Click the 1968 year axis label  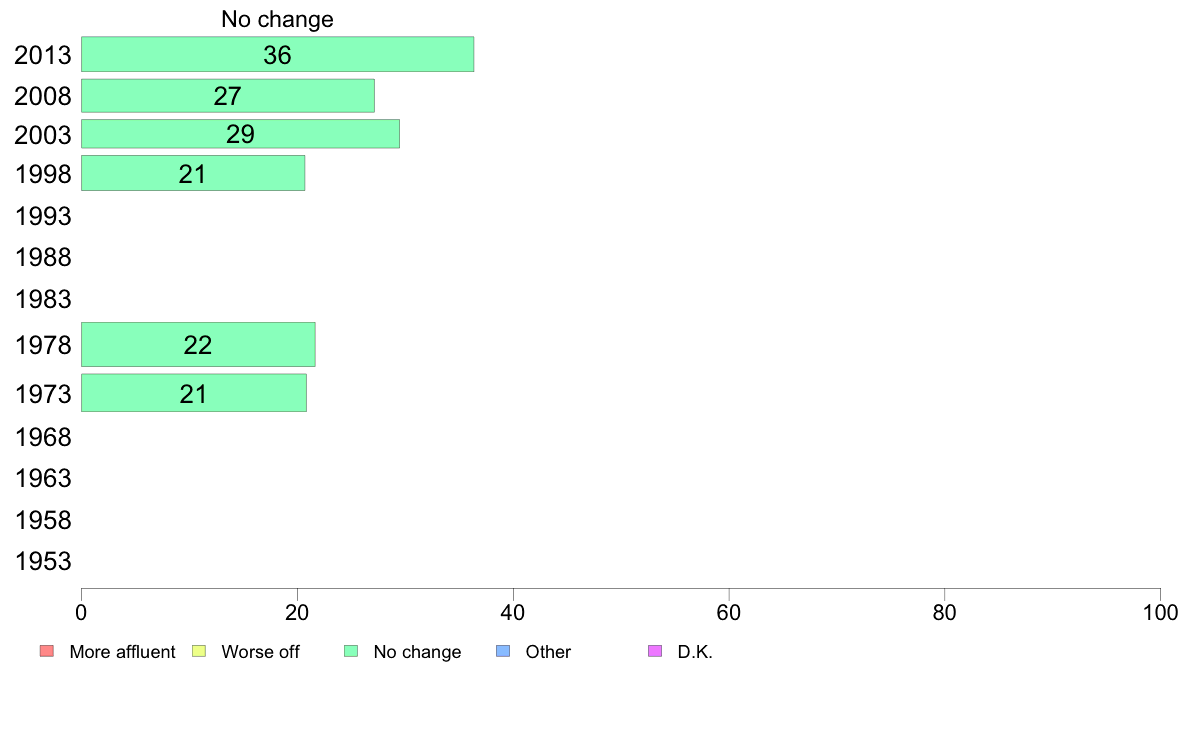click(x=43, y=437)
